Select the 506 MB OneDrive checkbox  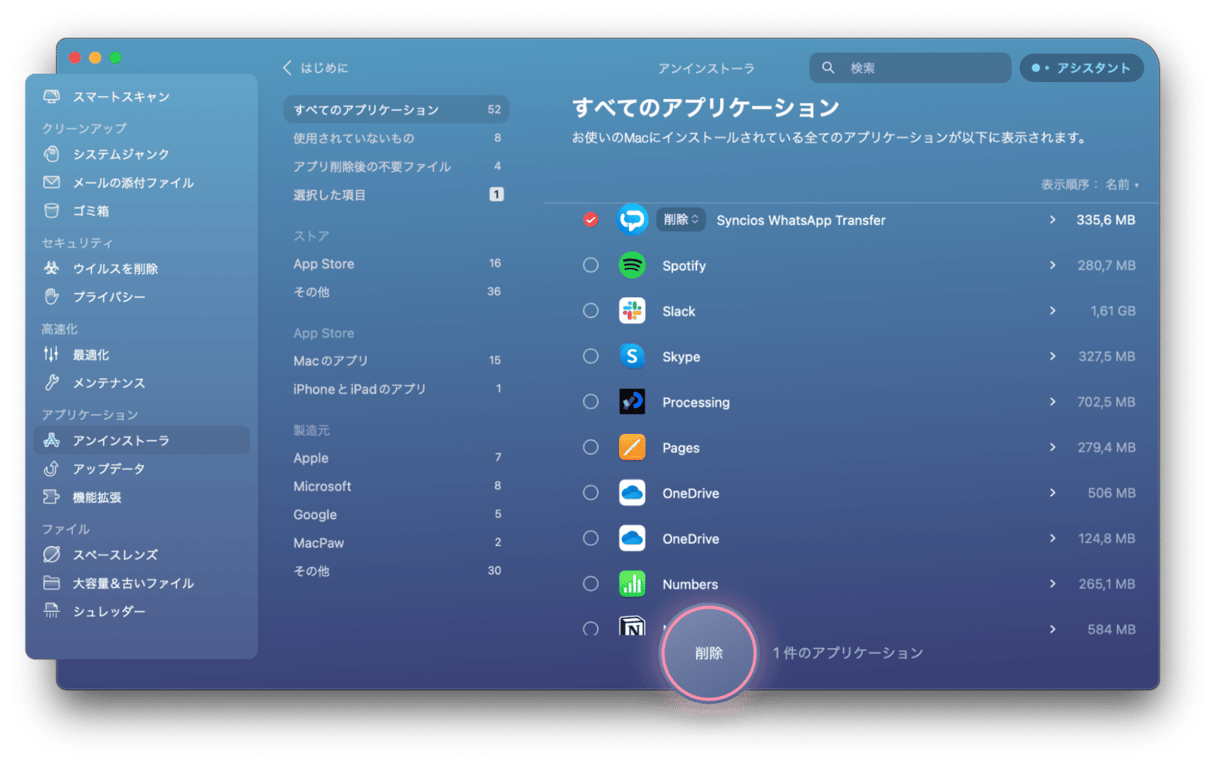pos(591,493)
